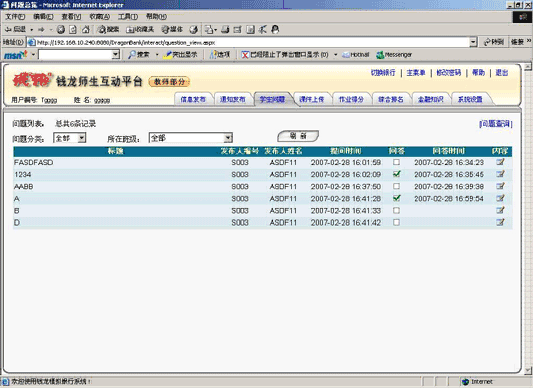The width and height of the screenshot is (533, 388).
Task: Click the 退出 logout link
Action: pos(502,72)
